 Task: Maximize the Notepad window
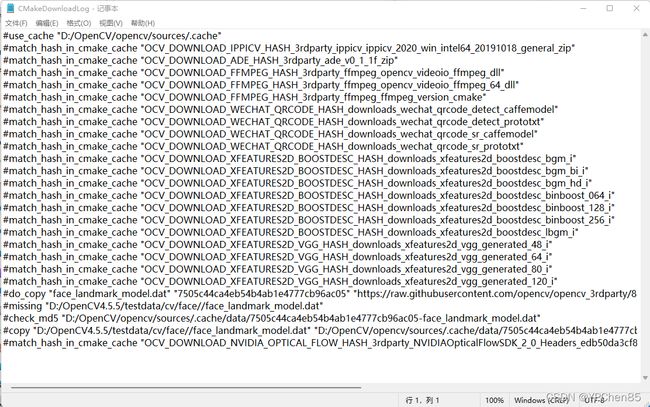[610, 8]
